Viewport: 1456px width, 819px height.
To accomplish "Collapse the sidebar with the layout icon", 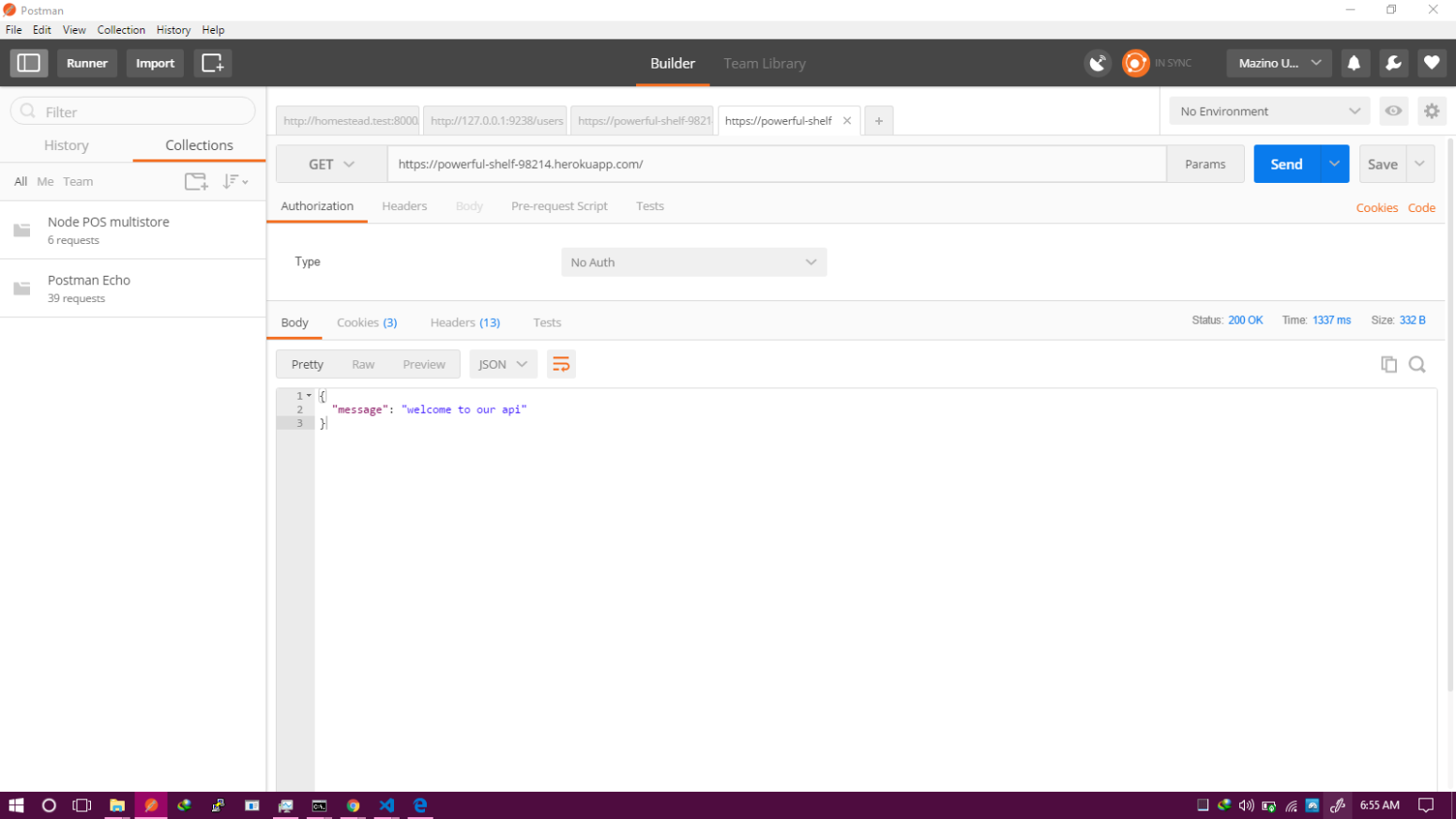I will 28,63.
